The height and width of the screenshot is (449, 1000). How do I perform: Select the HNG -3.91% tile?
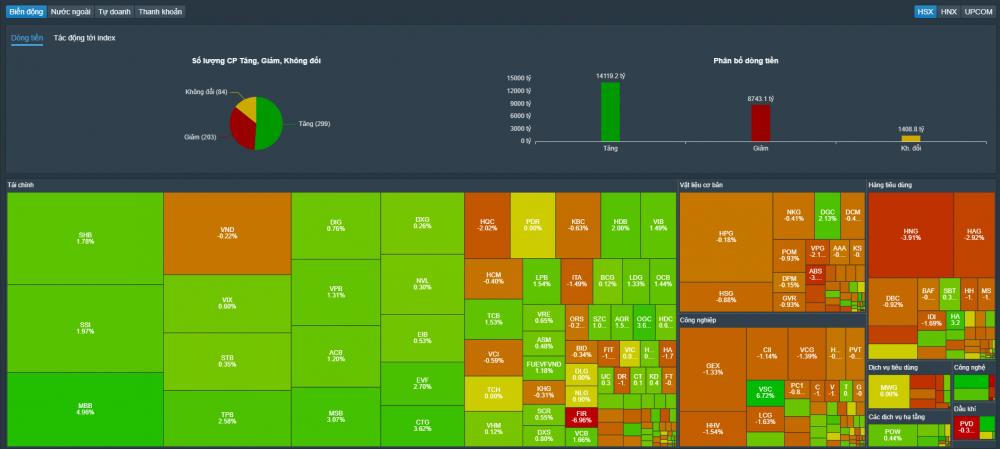click(x=910, y=235)
